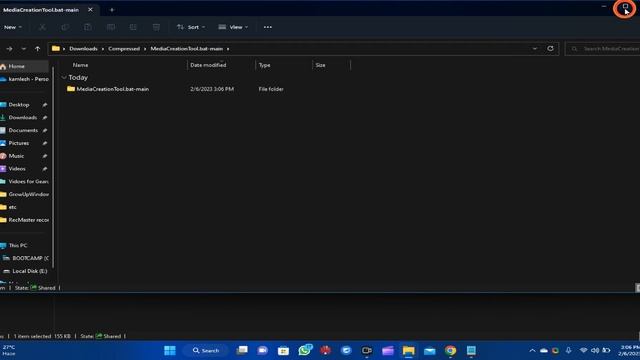Navigate to Compressed in the breadcrumb
This screenshot has height=360, width=640.
(124, 49)
